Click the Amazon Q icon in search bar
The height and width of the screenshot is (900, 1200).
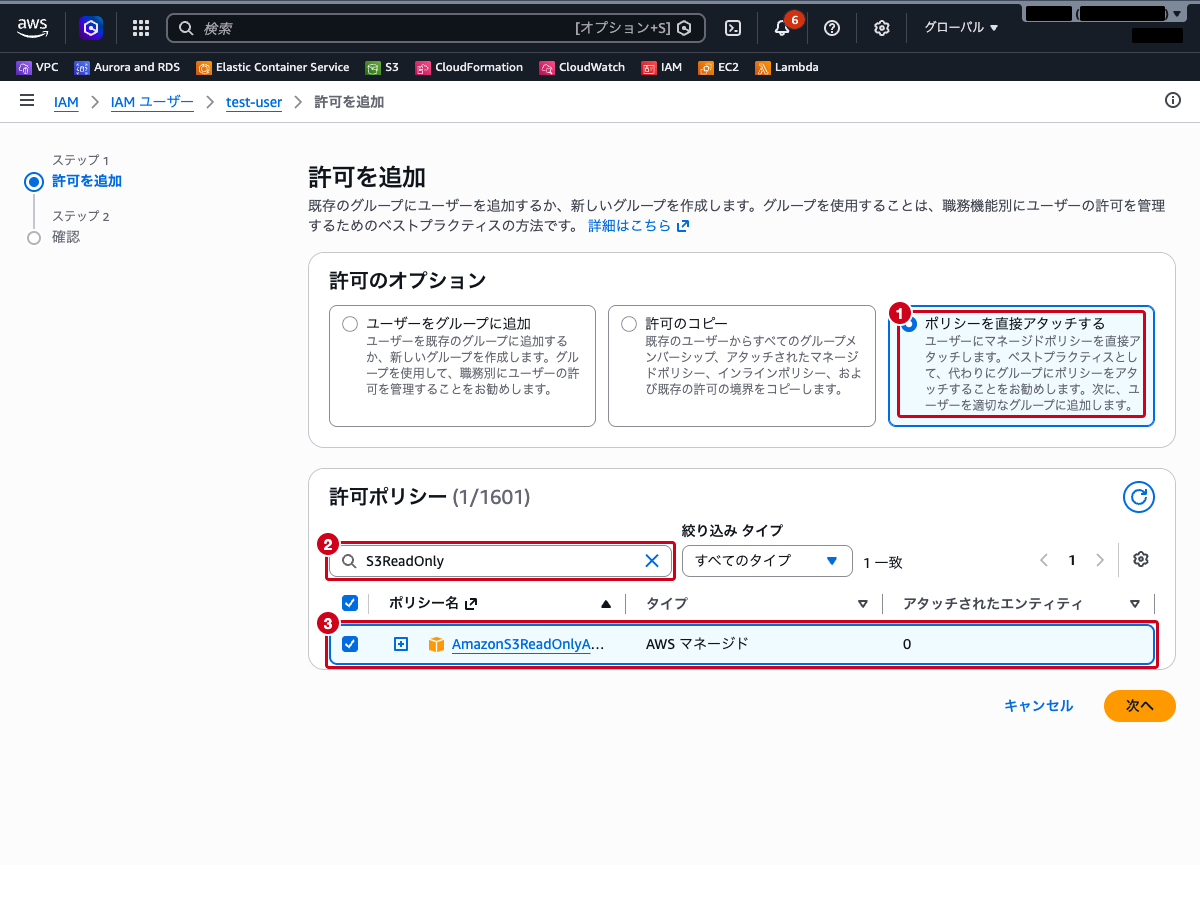[684, 28]
